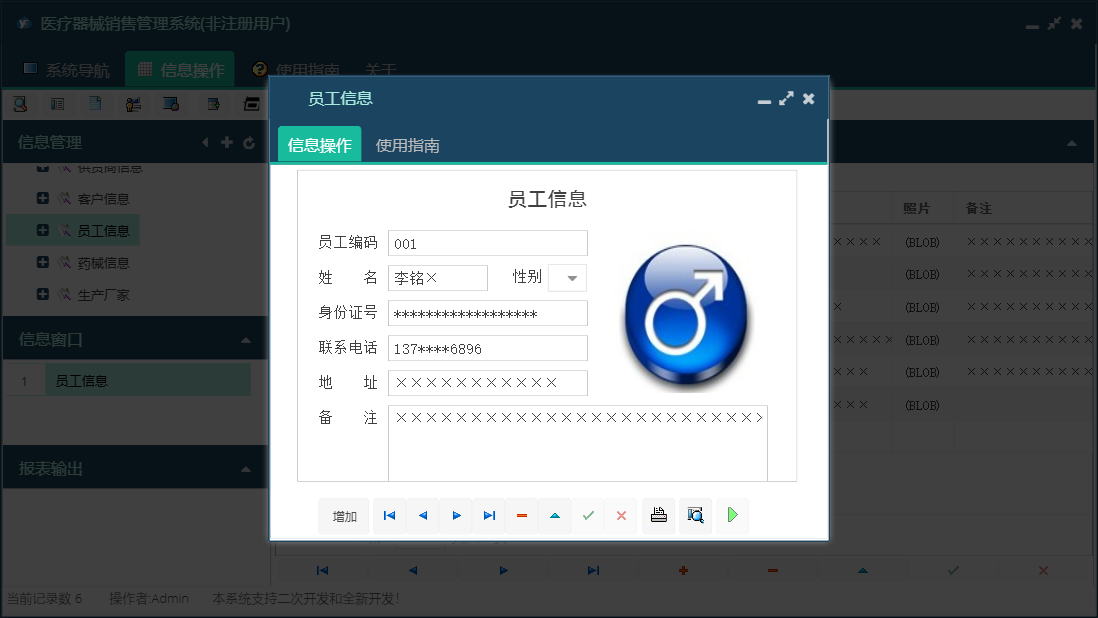Jump to the last employee record

point(488,515)
